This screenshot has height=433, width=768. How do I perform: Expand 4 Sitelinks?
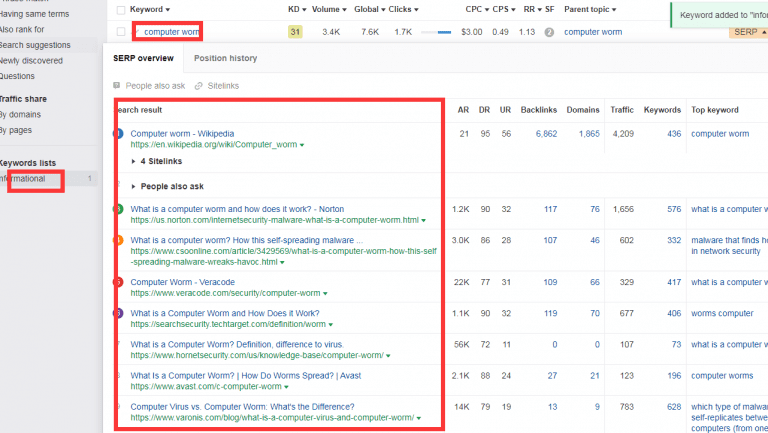157,161
